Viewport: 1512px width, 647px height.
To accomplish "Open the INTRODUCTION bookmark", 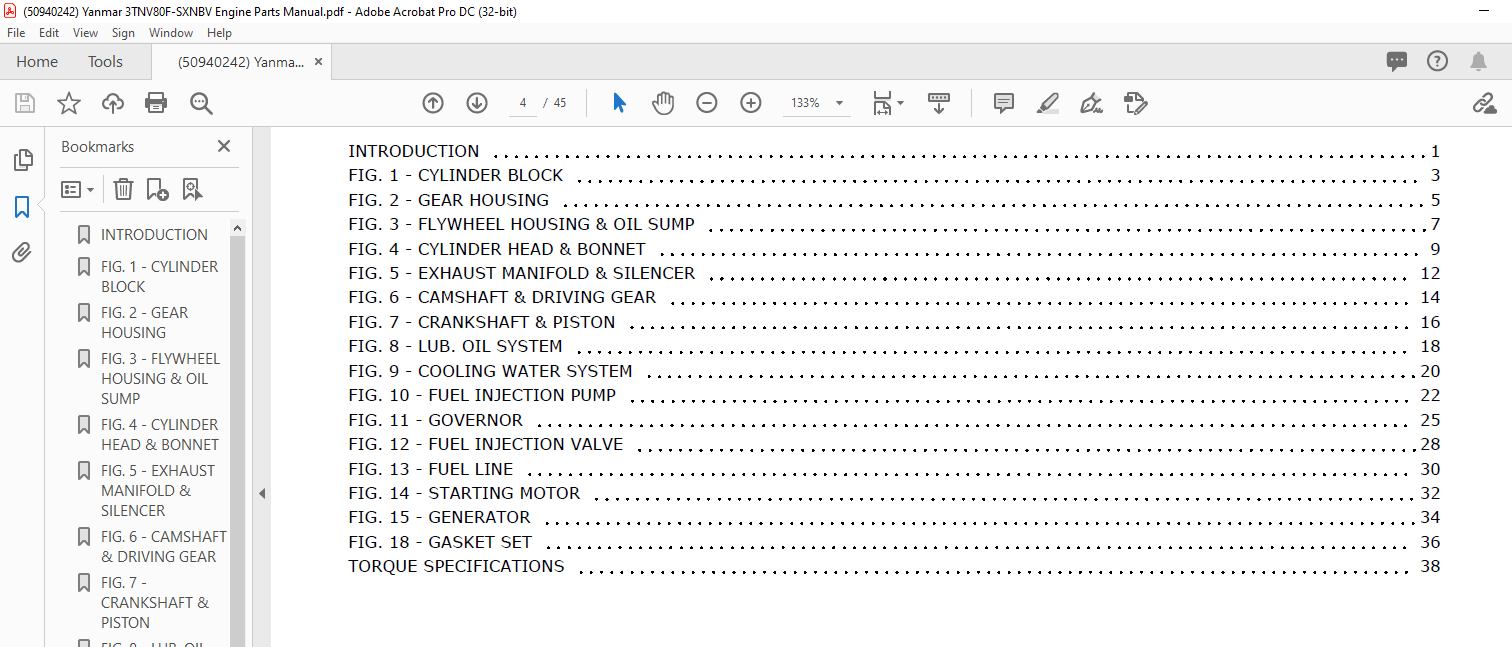I will click(x=154, y=235).
